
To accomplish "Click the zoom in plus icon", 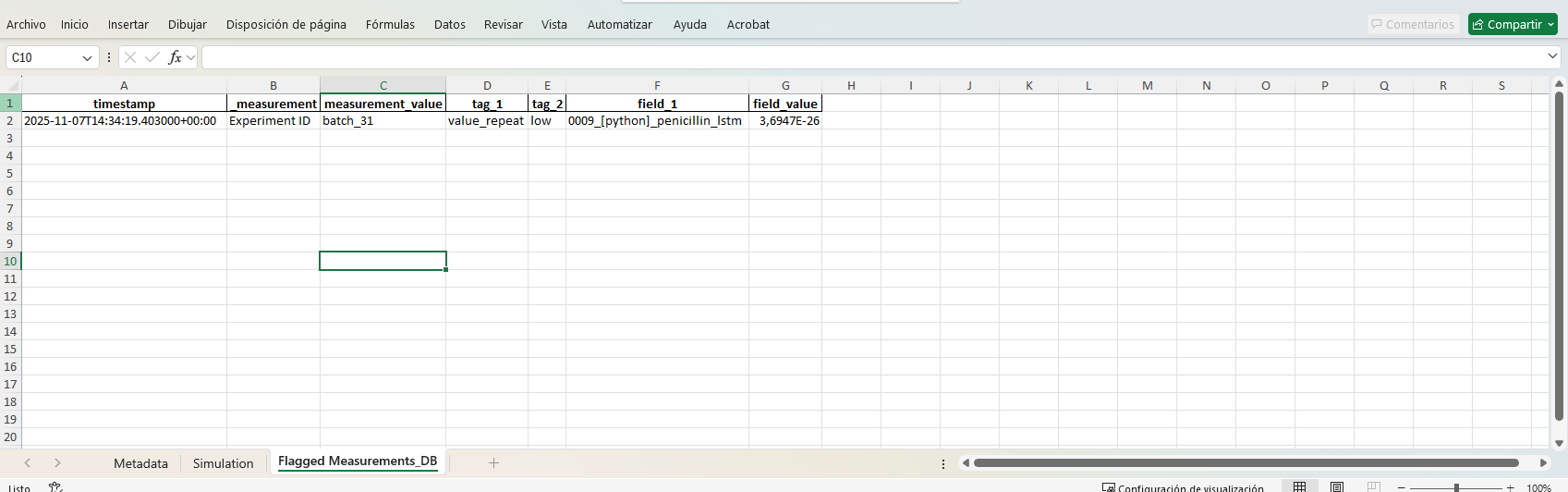I will 1510,487.
